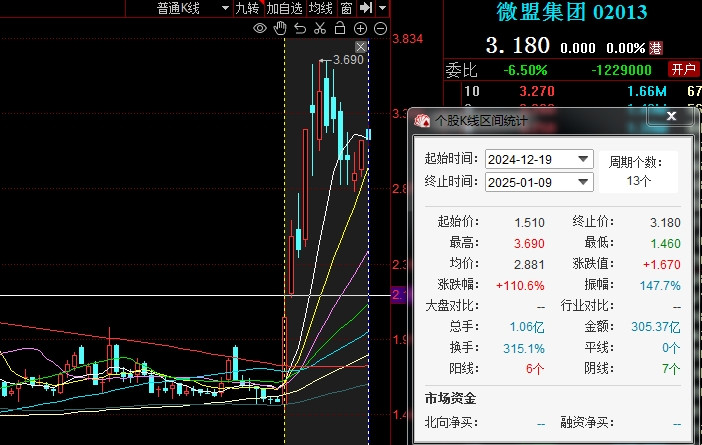
Task: Toggle the chart lock icon
Action: tap(340, 28)
